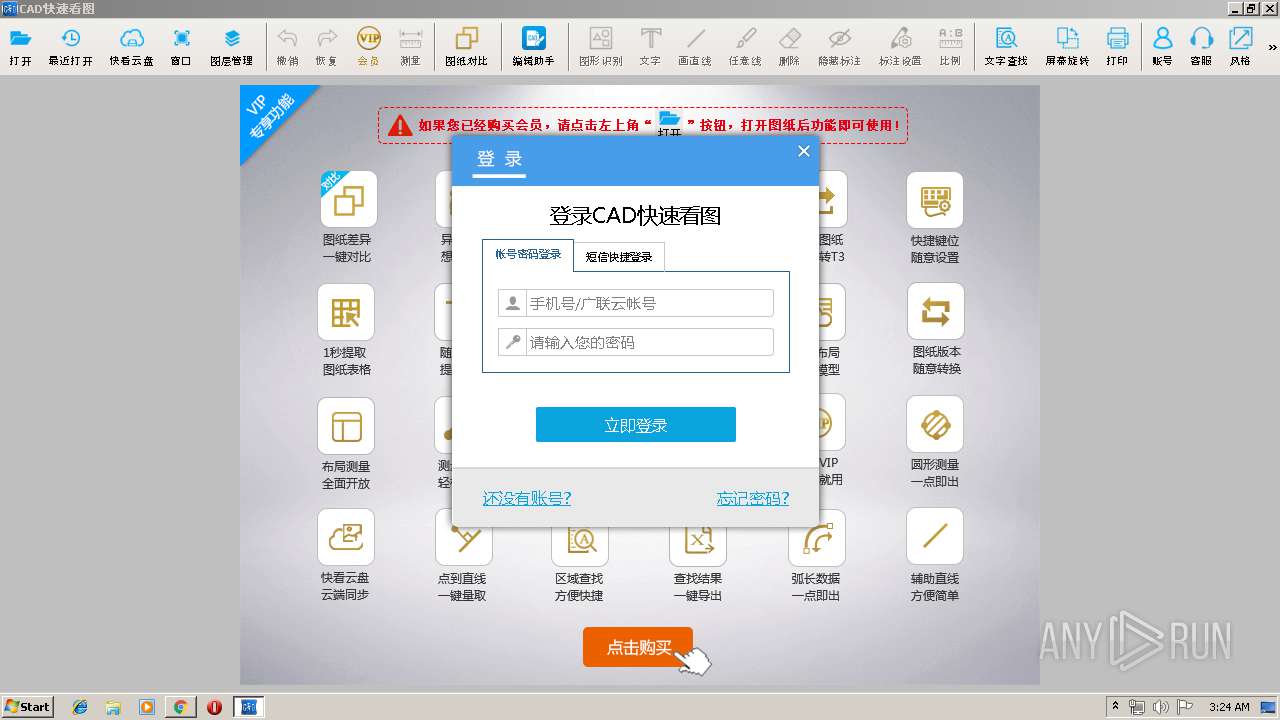Image resolution: width=1280 pixels, height=720 pixels.
Task: Click 弧长数据一点即出 feature icon
Action: (x=817, y=538)
